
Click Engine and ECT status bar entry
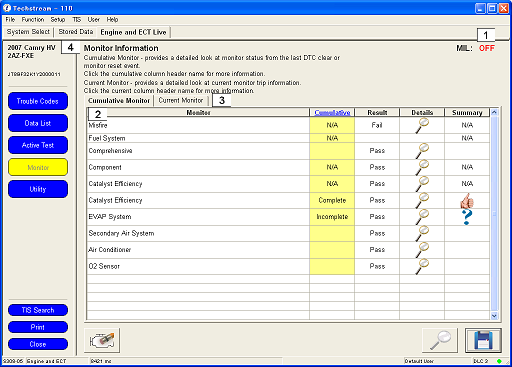(46, 361)
